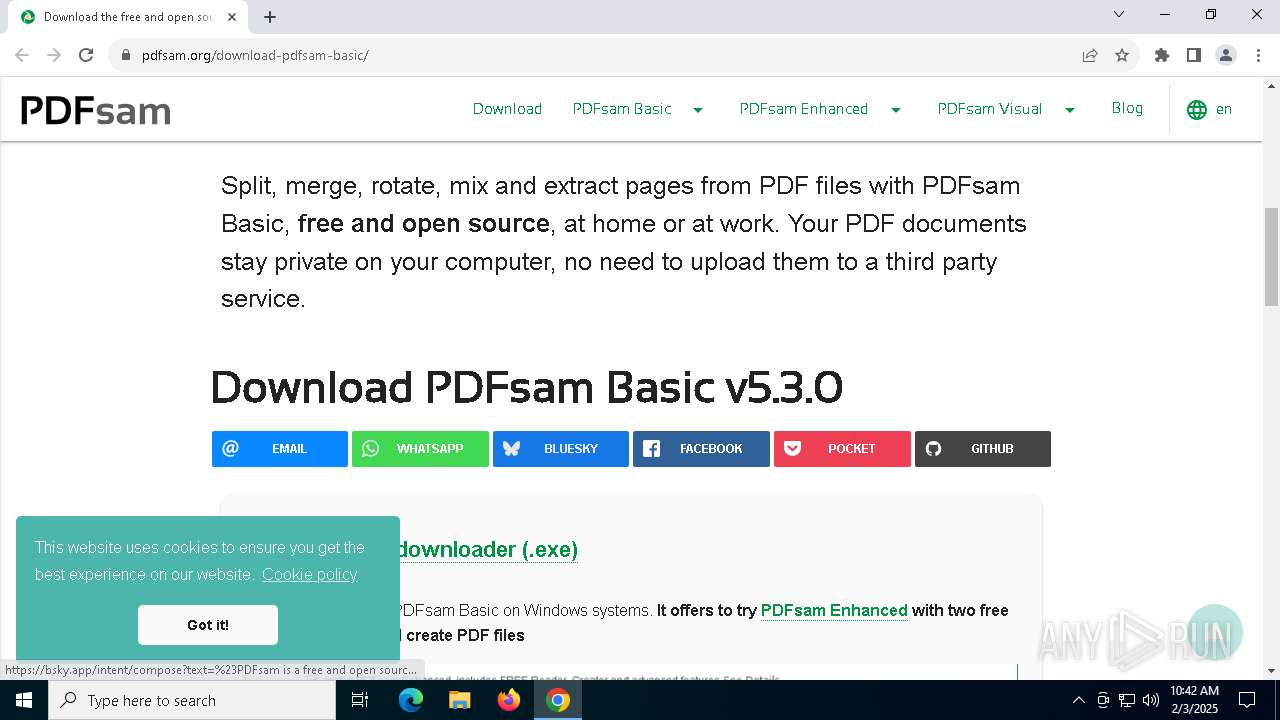Show hidden system tray icons
The width and height of the screenshot is (1280, 720).
click(x=1078, y=700)
